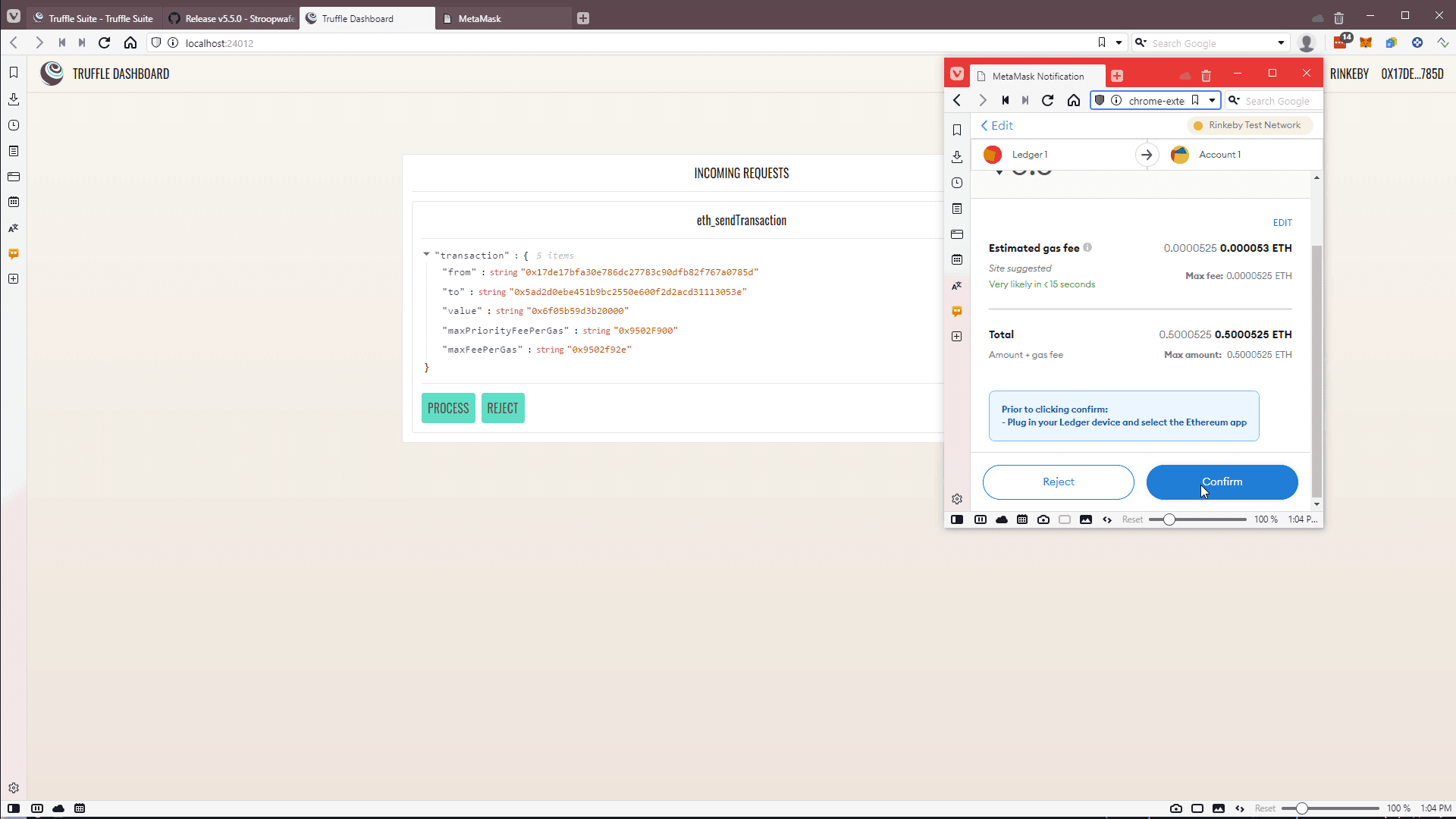Click the rewind history button in main toolbar
This screenshot has height=819, width=1456.
point(62,43)
